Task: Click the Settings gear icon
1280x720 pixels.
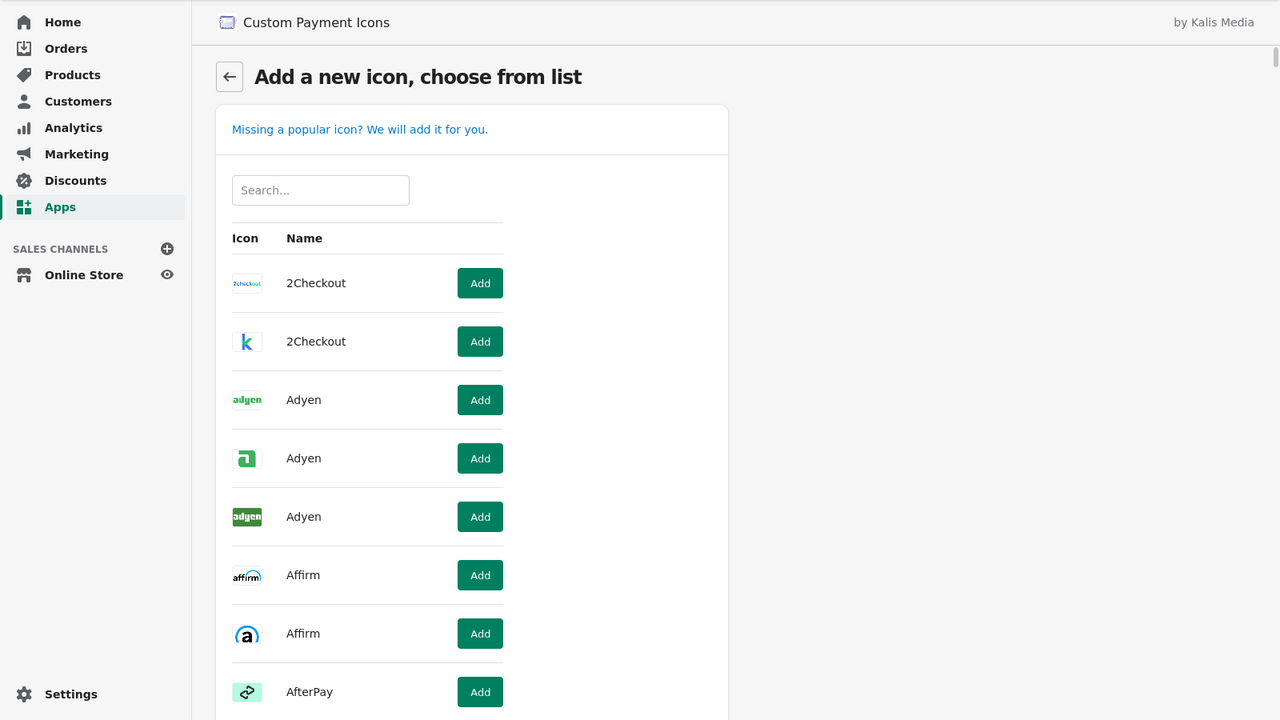Action: click(x=24, y=694)
